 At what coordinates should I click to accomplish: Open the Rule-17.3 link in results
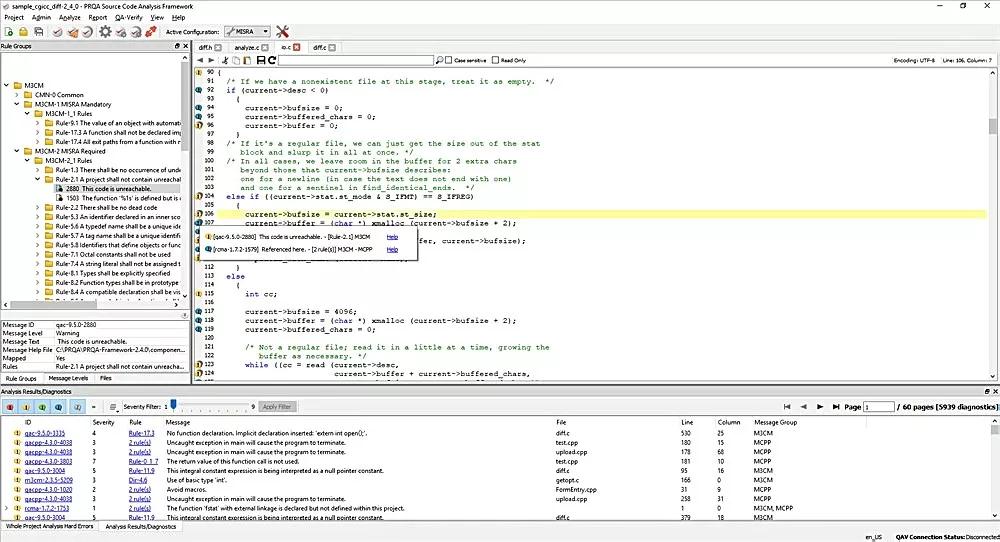click(x=142, y=433)
